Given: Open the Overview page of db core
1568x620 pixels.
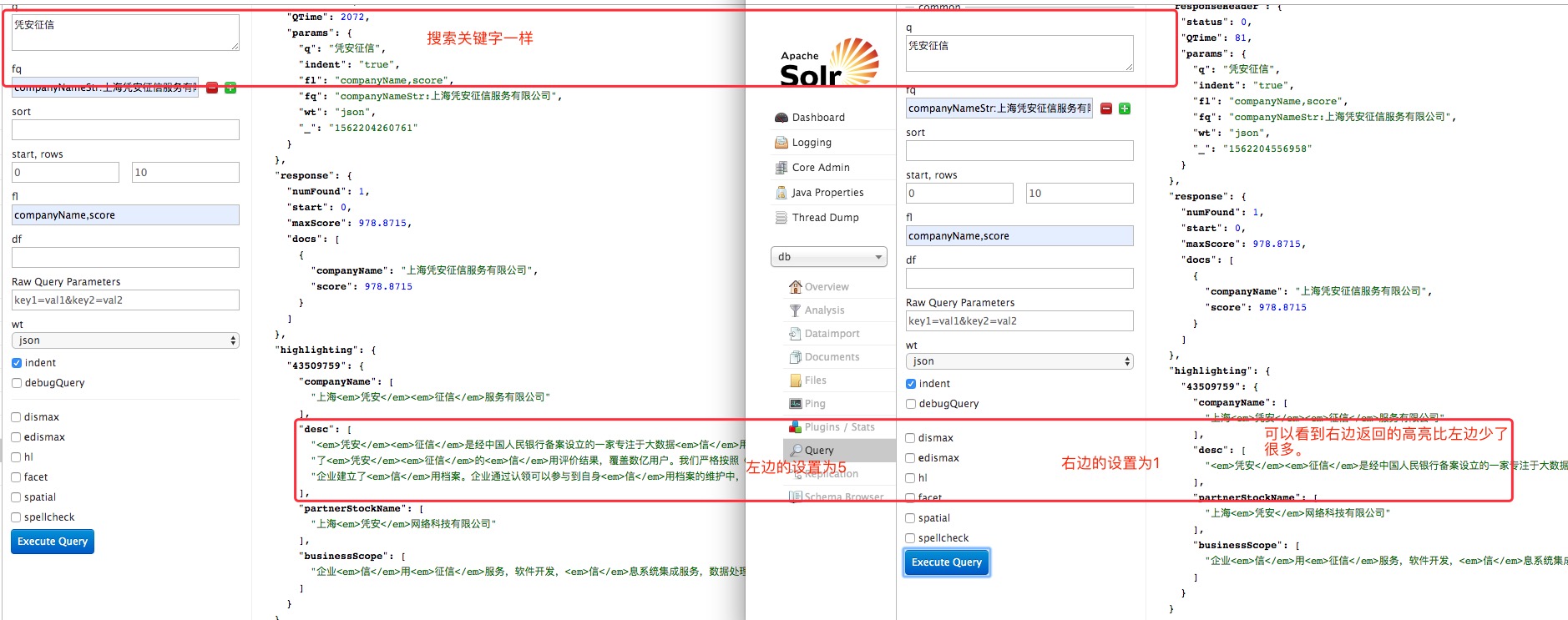Looking at the screenshot, I should coord(827,287).
